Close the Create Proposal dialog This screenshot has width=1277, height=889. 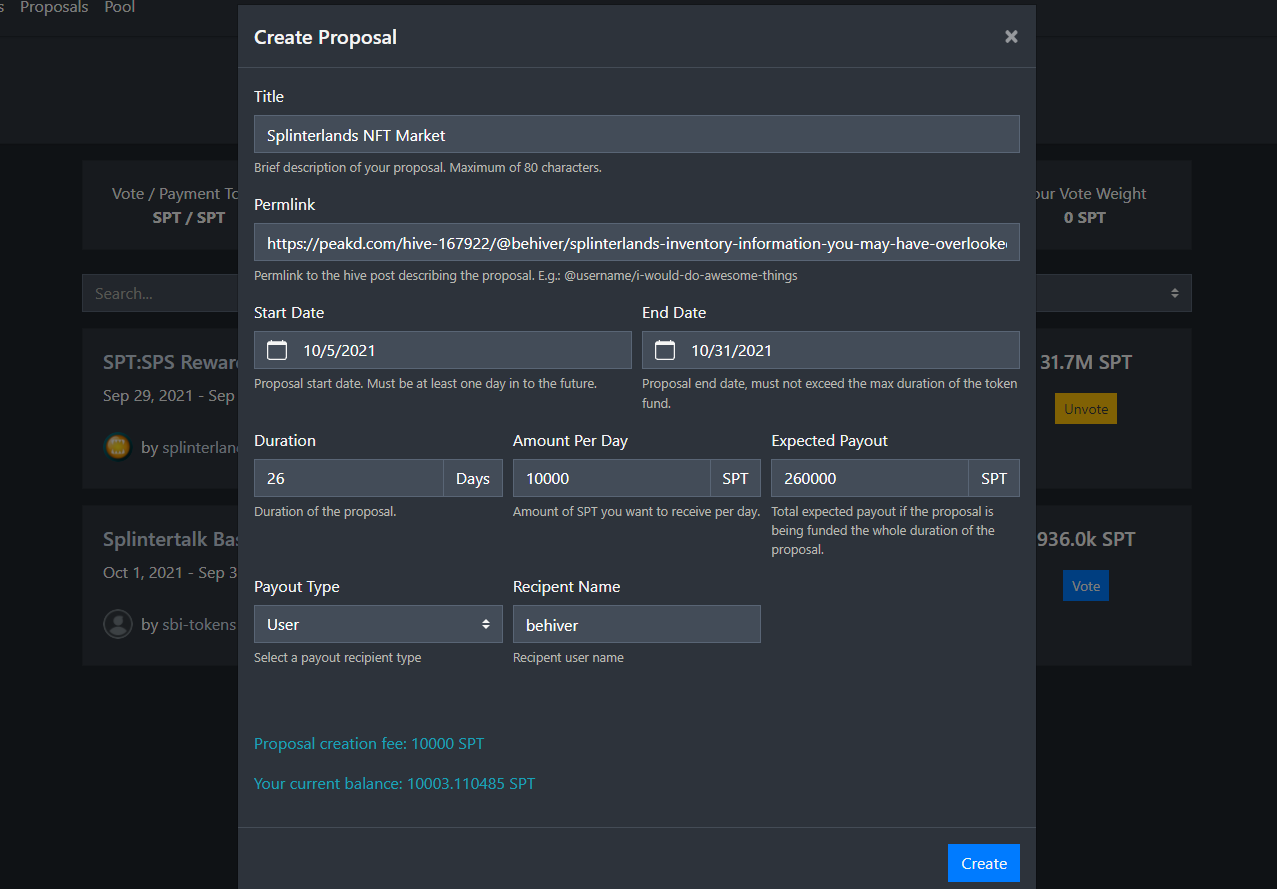[x=1011, y=37]
